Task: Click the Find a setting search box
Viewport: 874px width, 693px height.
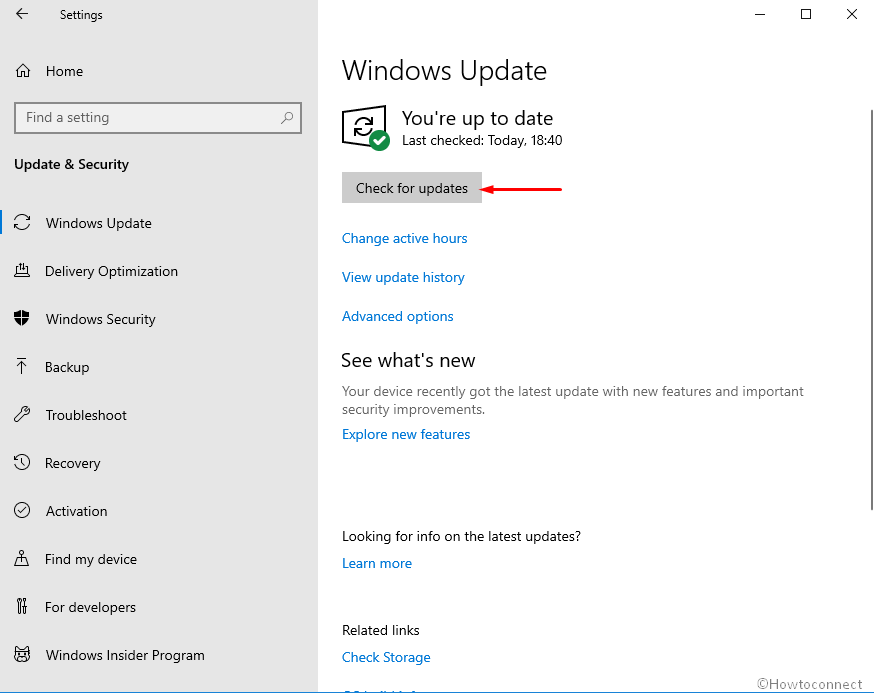Action: [158, 118]
